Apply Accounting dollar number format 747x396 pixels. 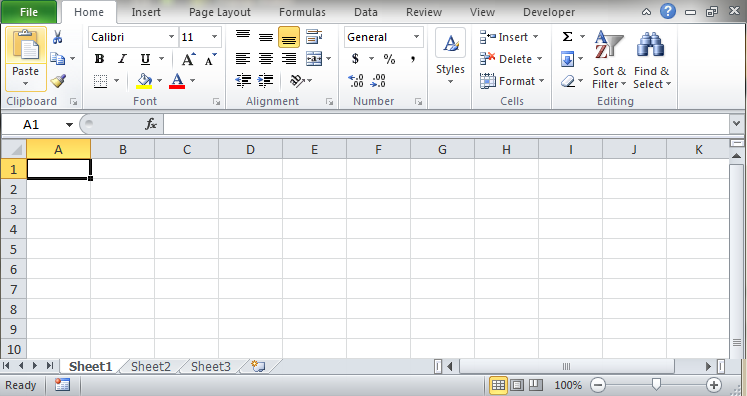tap(355, 59)
